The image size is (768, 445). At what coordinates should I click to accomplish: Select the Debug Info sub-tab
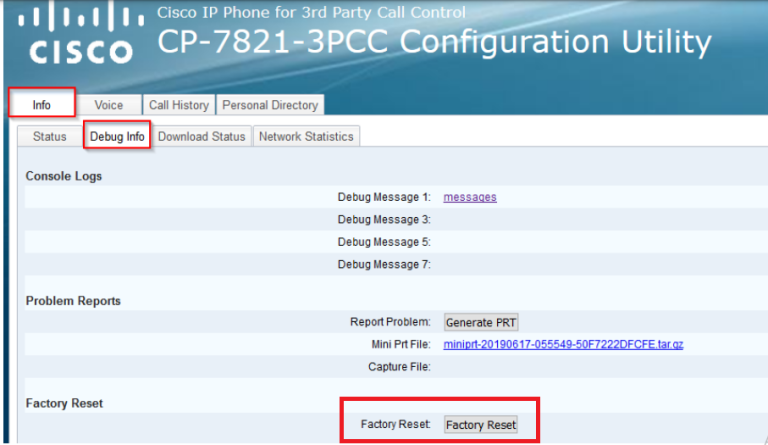117,137
